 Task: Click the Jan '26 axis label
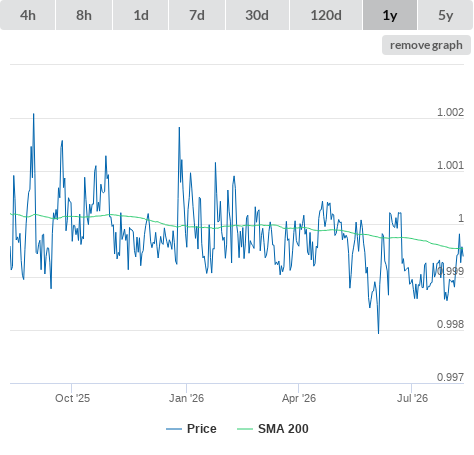186,398
